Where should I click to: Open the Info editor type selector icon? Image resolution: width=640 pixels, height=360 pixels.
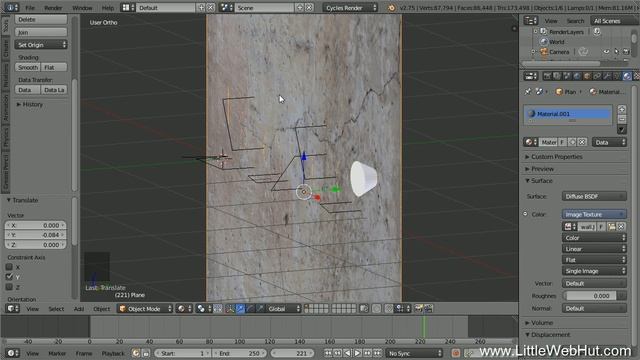tap(11, 7)
